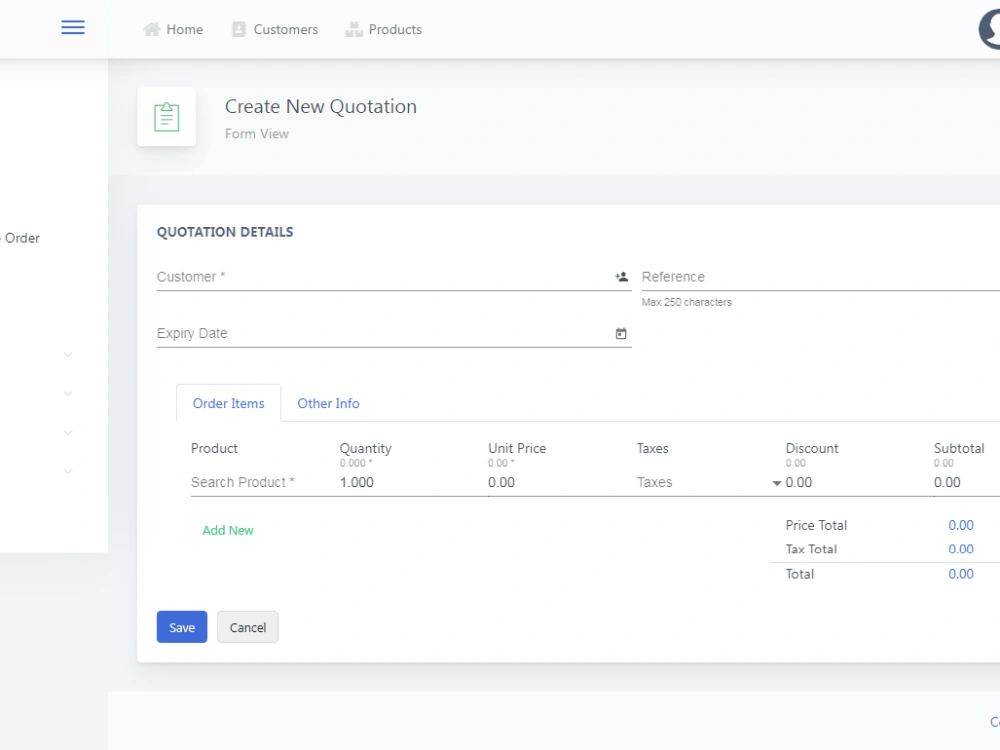Expand the first sidebar chevron
The image size is (1000, 750).
68,355
